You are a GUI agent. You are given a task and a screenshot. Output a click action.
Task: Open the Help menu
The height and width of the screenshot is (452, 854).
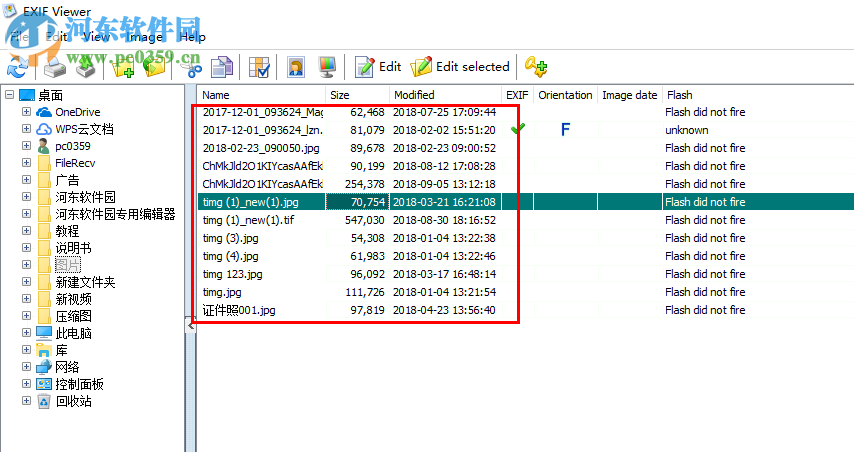pos(192,36)
